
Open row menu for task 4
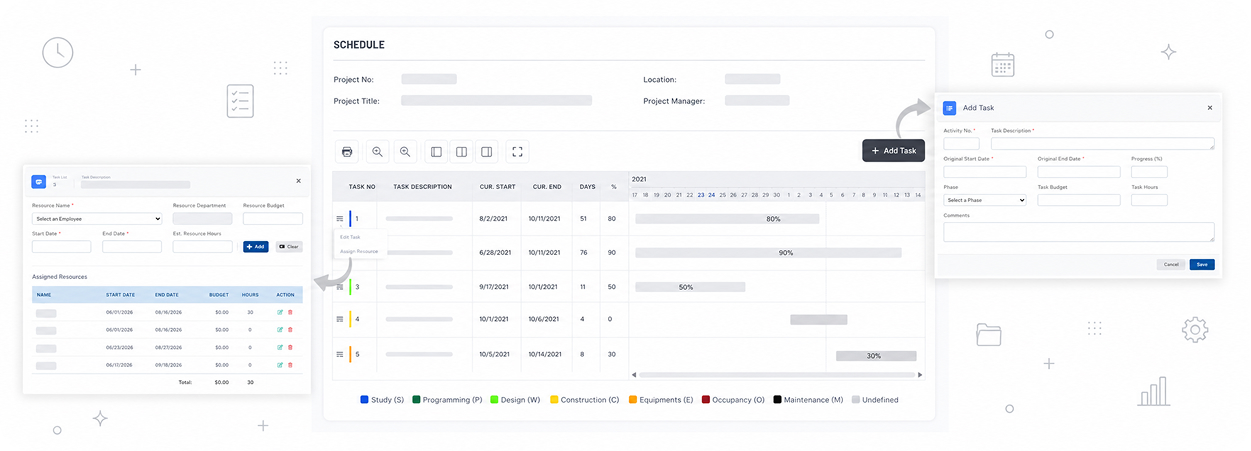tap(340, 320)
